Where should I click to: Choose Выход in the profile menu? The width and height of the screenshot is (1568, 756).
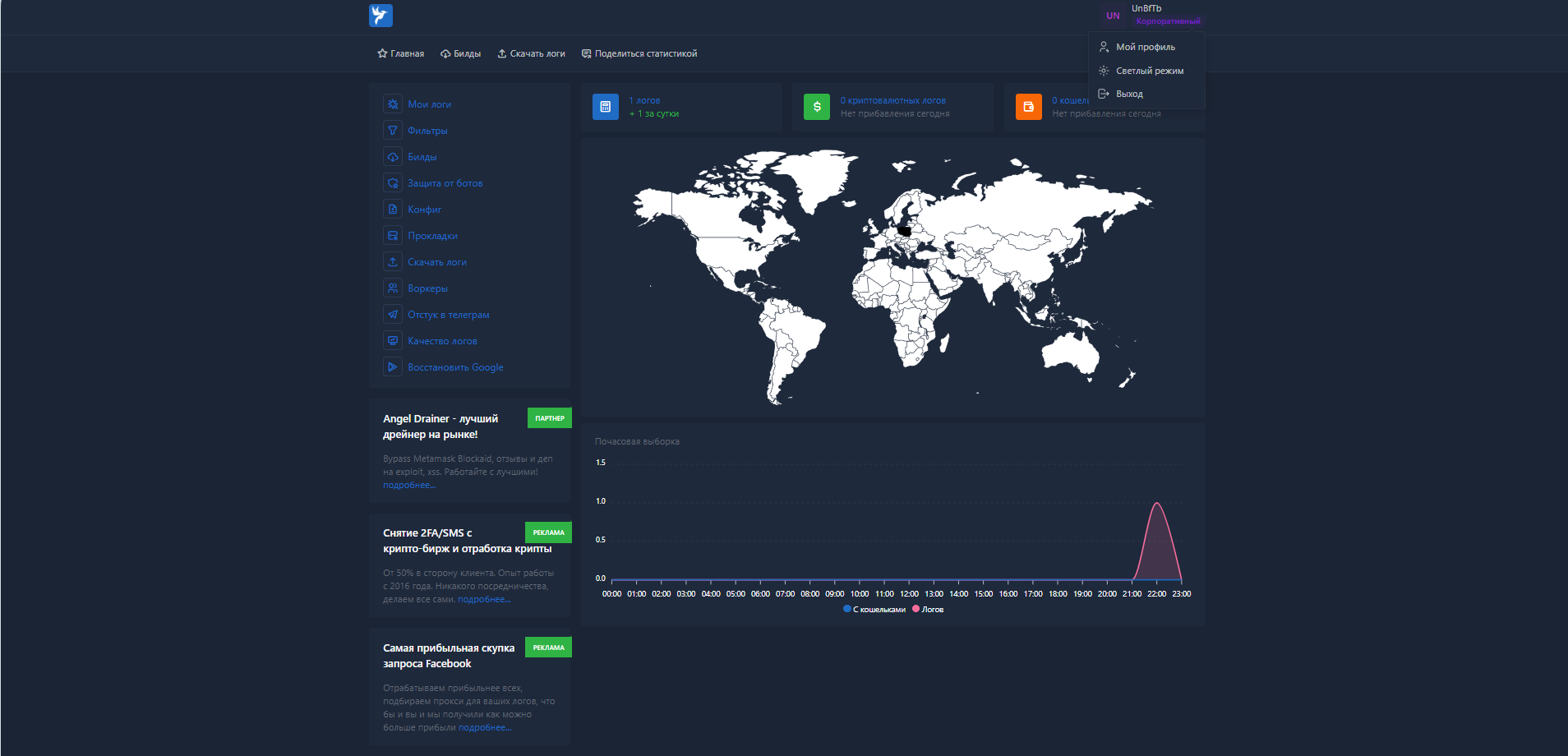[x=1129, y=94]
